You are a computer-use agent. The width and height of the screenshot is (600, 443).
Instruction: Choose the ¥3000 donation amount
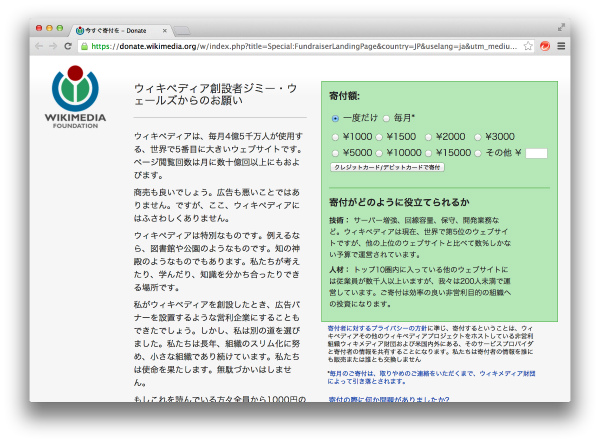(x=478, y=137)
